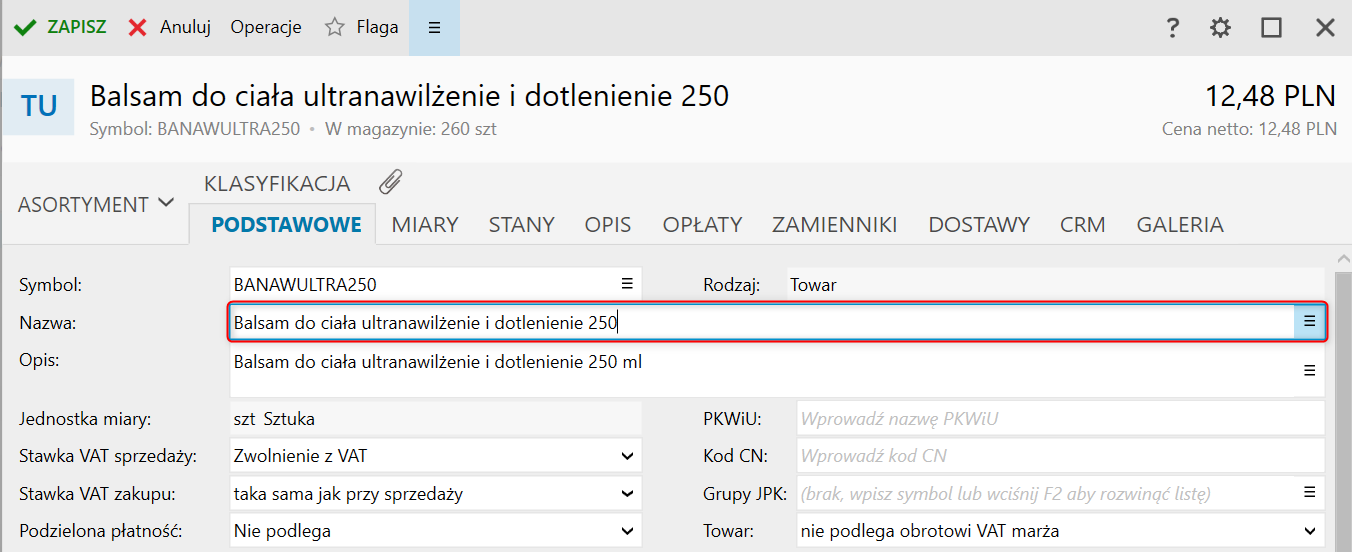
Task: Click the Cena netto: 12,48 PLN text
Action: (x=1249, y=129)
